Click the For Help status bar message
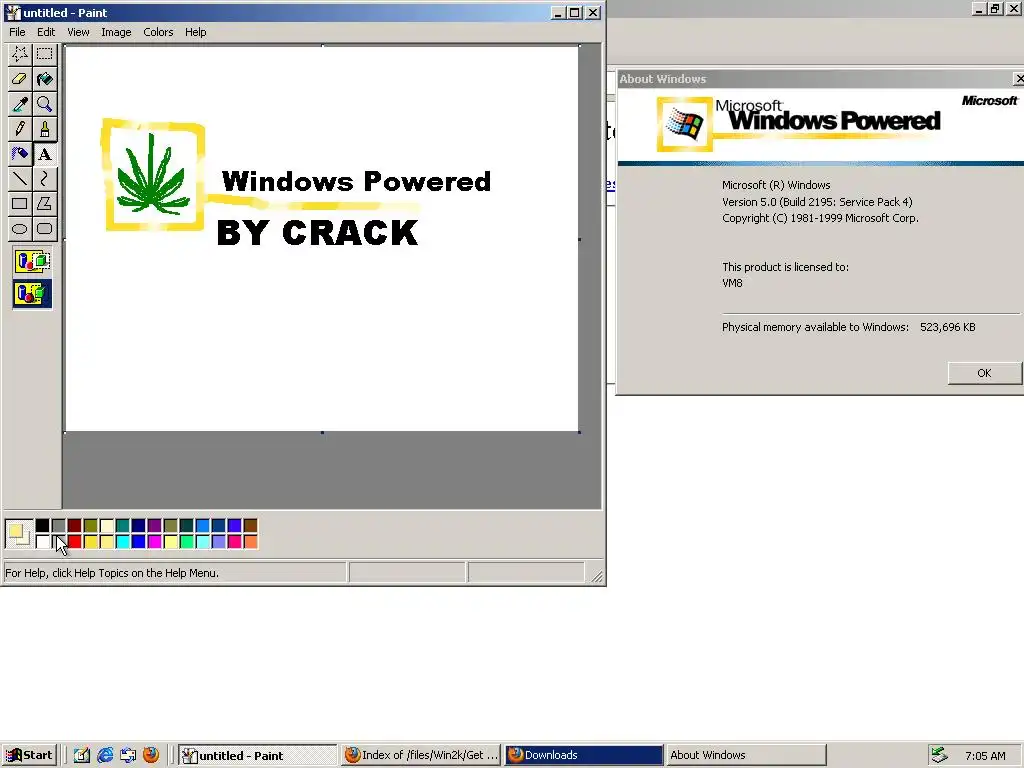 (112, 573)
